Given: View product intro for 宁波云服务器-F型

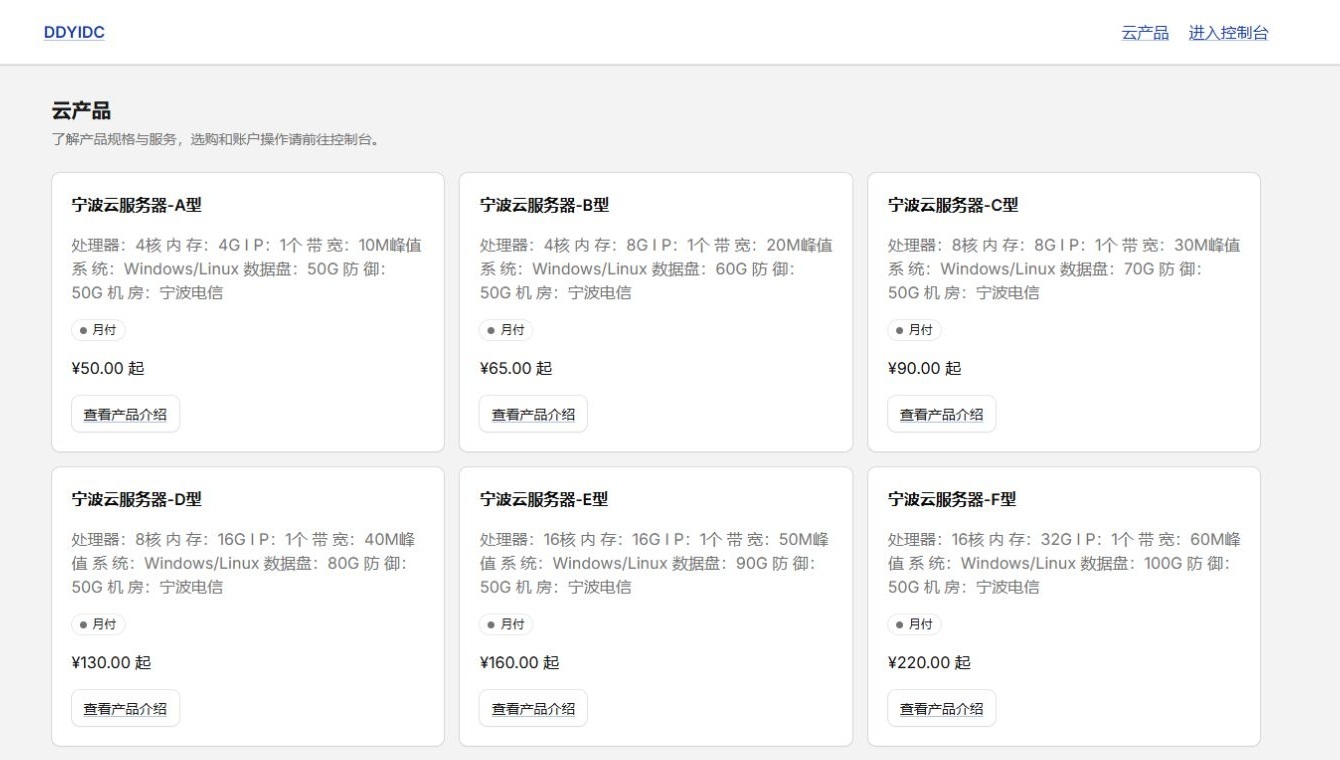Looking at the screenshot, I should coord(942,708).
